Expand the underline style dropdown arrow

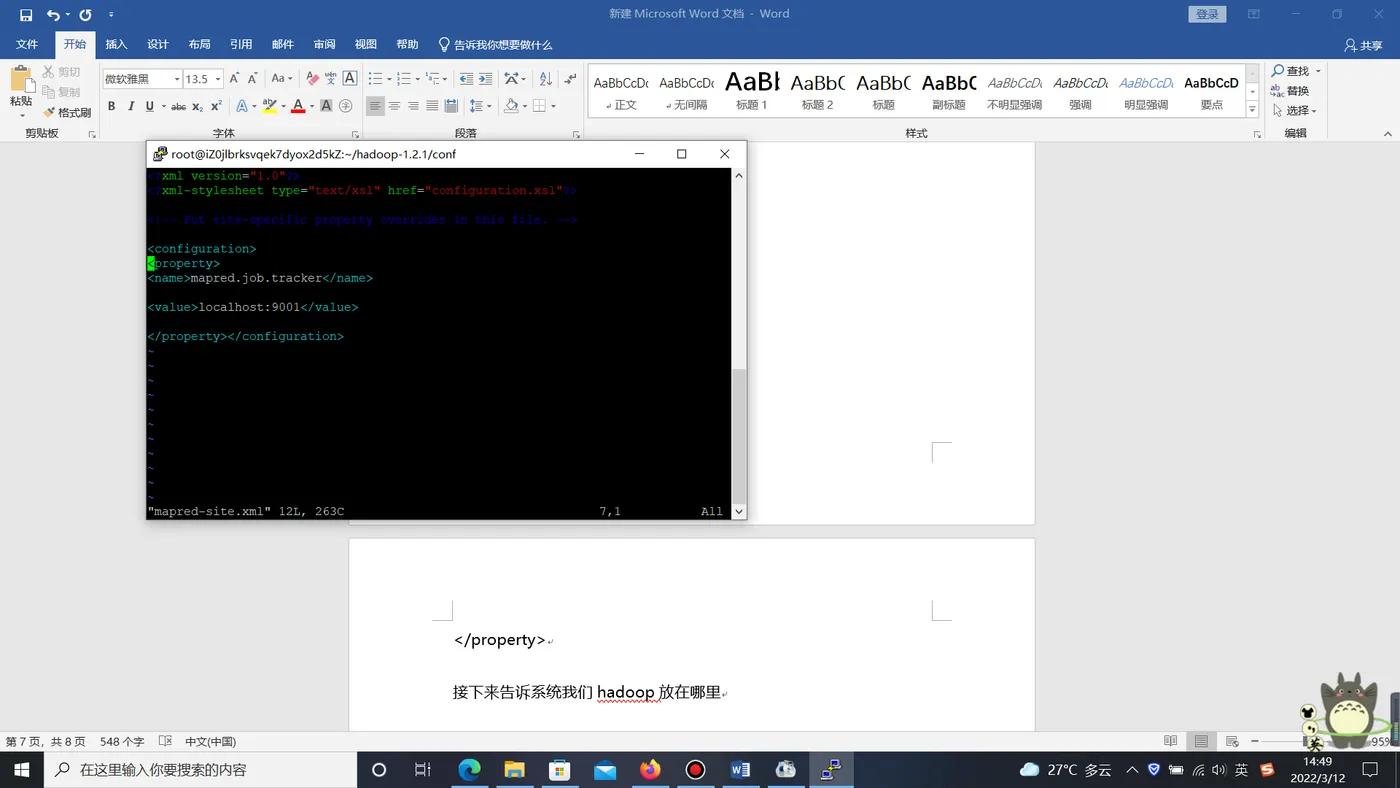click(162, 106)
